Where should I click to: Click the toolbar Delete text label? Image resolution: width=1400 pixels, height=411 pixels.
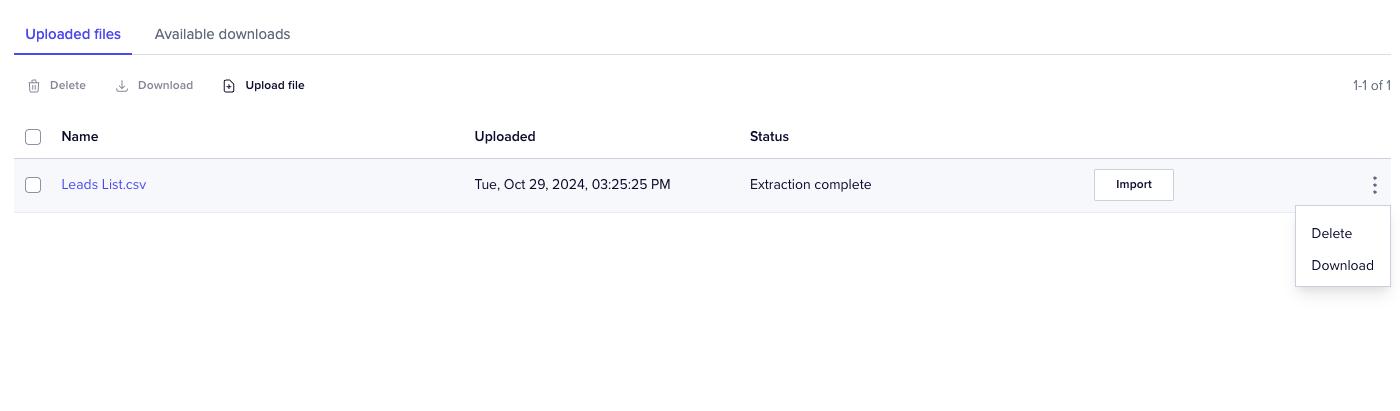(x=68, y=86)
